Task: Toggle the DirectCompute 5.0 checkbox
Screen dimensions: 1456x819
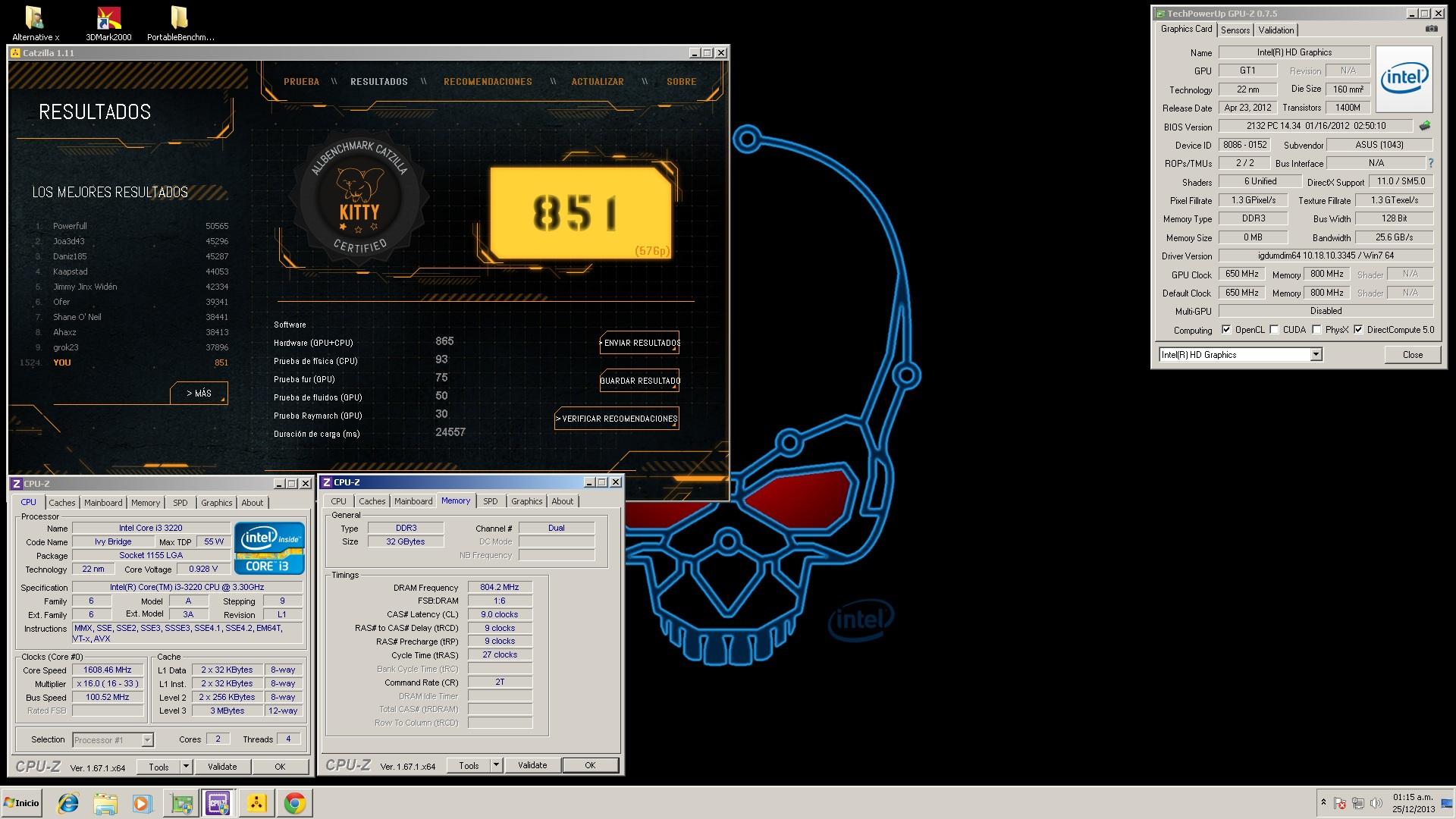Action: click(1358, 330)
